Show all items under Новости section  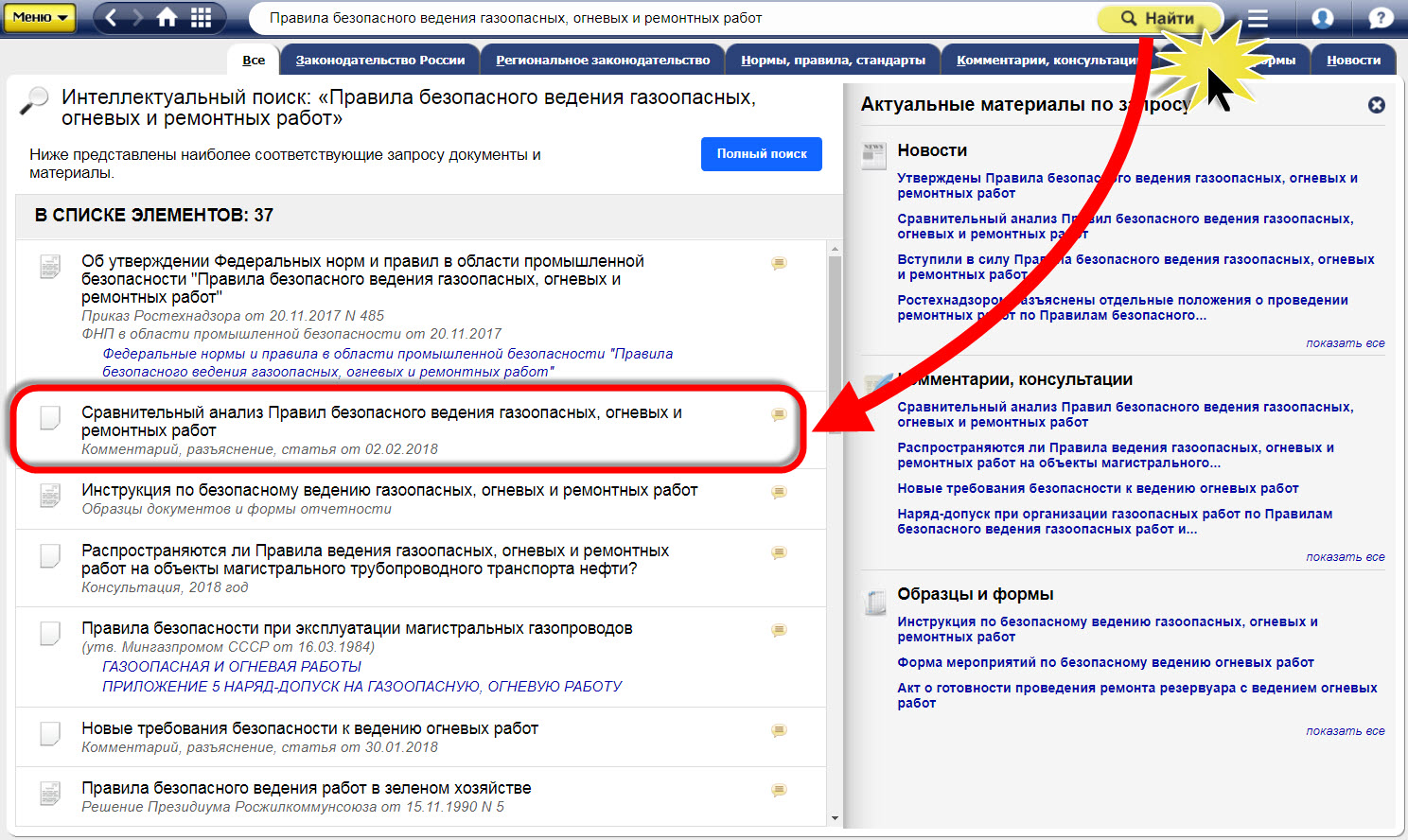pyautogui.click(x=1345, y=343)
